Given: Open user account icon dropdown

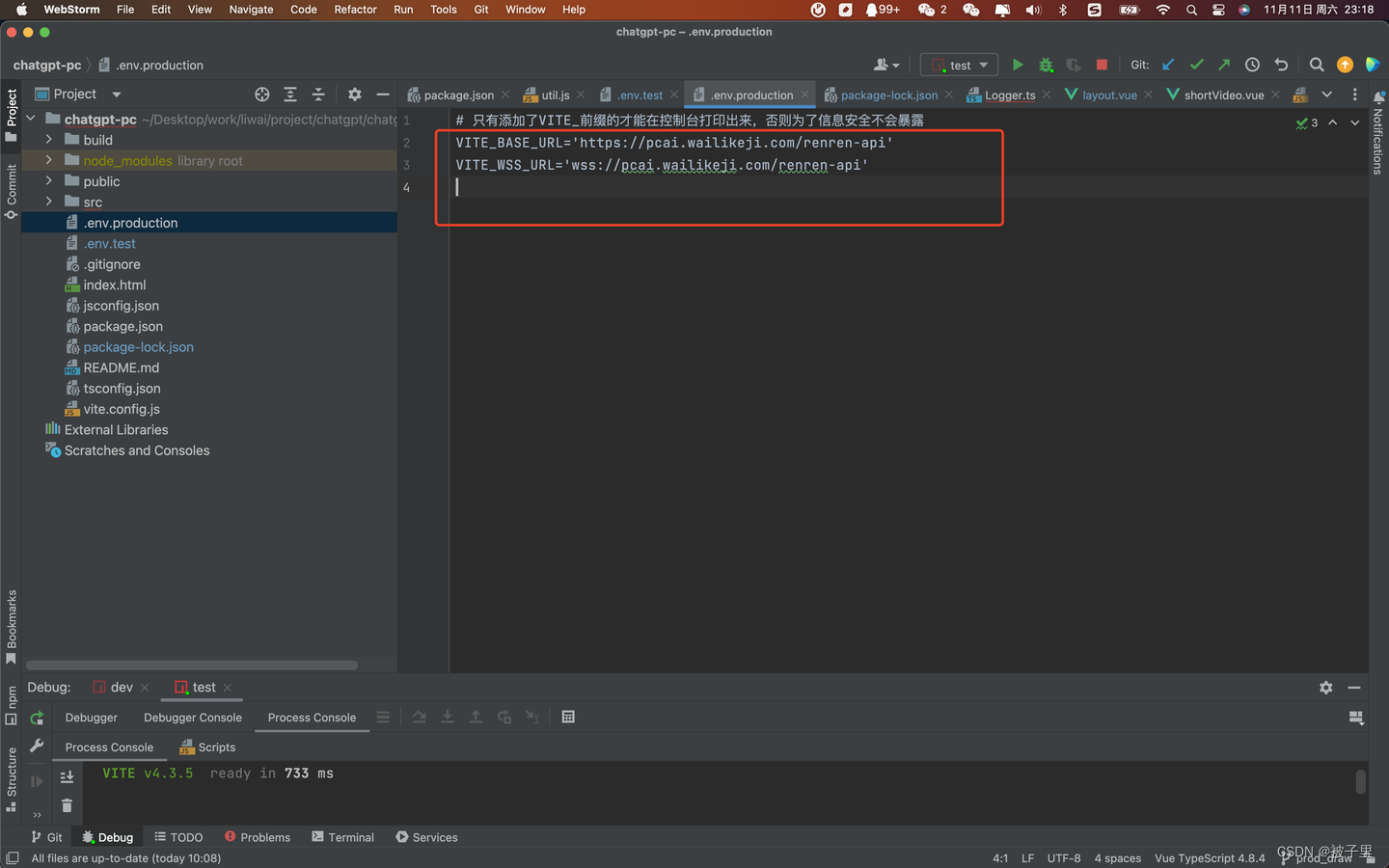Looking at the screenshot, I should (x=885, y=65).
